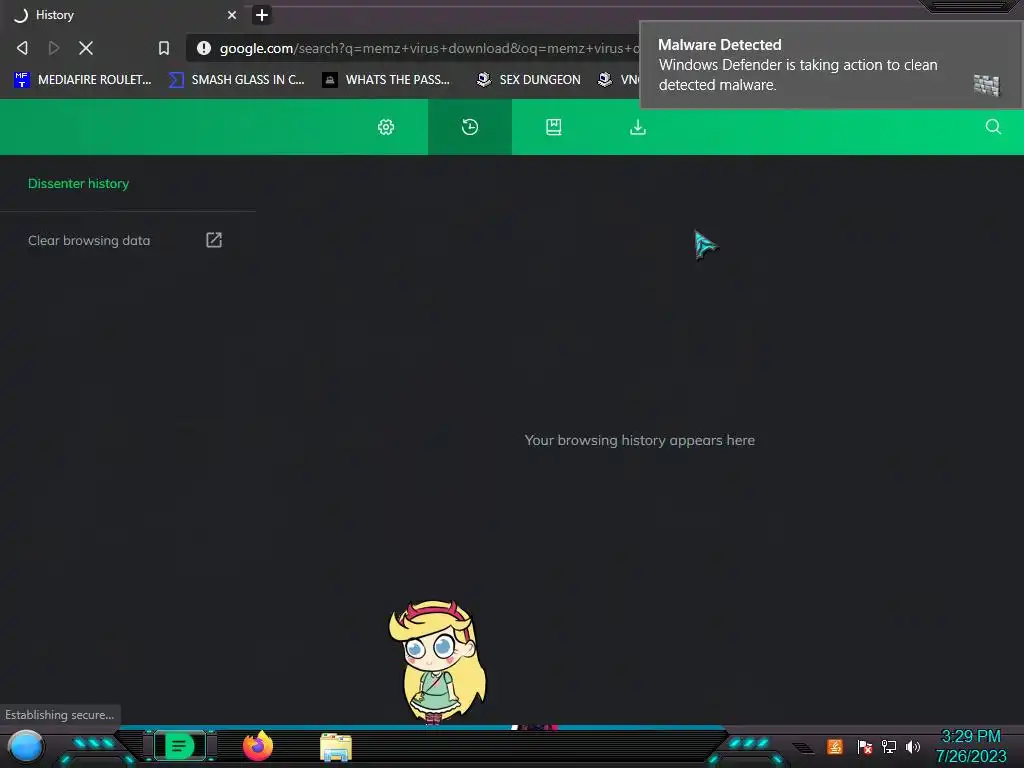Open the settings gear section
This screenshot has width=1024, height=768.
[x=386, y=127]
